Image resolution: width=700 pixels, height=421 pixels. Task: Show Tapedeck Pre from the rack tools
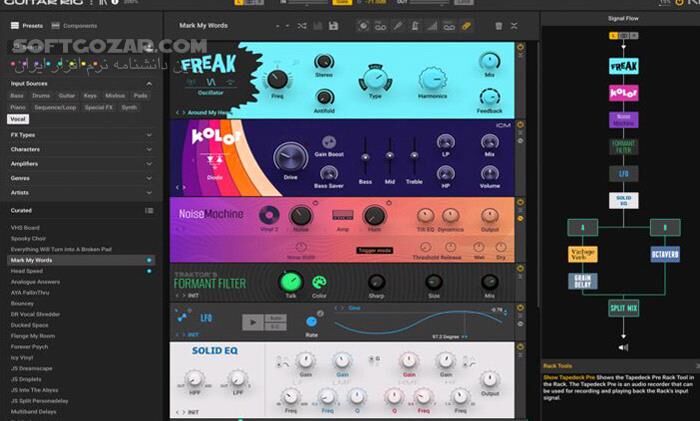pos(380,26)
